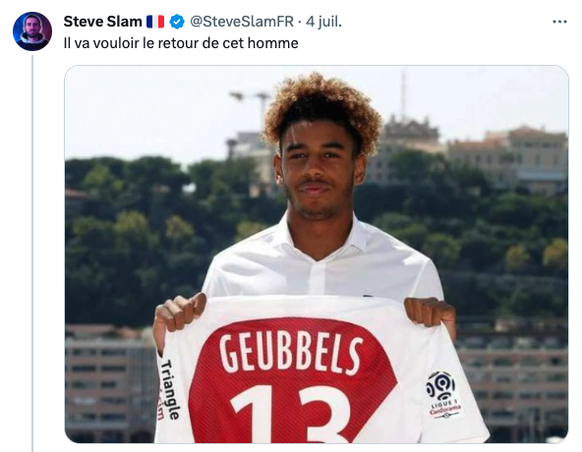582x452 pixels.
Task: Open the three-dot more options menu
Action: 559,22
